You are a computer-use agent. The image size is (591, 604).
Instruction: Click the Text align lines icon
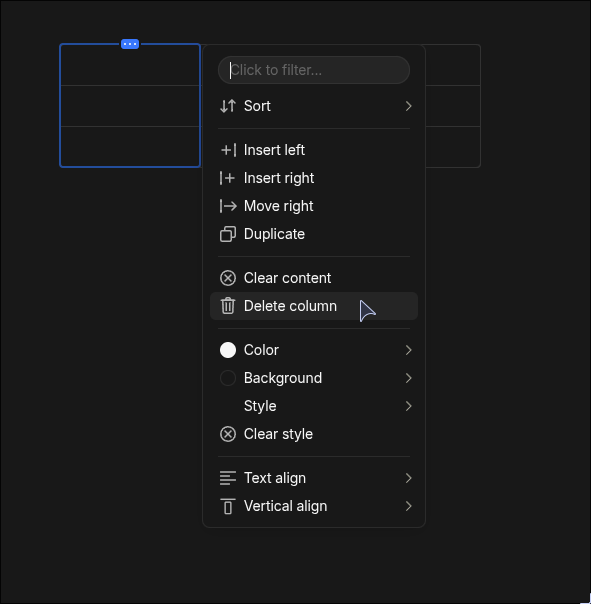(228, 478)
